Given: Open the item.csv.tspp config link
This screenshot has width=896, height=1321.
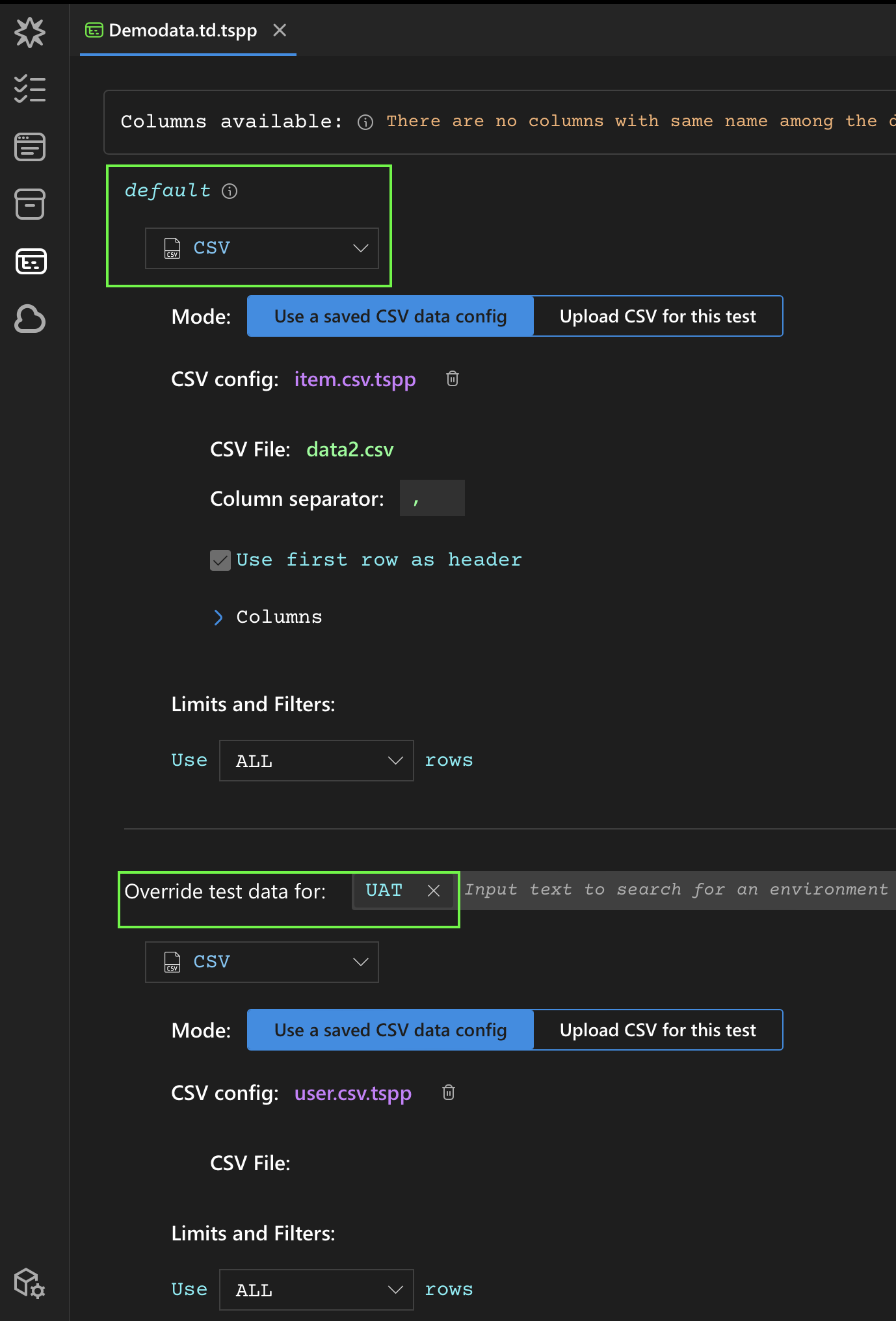Looking at the screenshot, I should pos(355,380).
